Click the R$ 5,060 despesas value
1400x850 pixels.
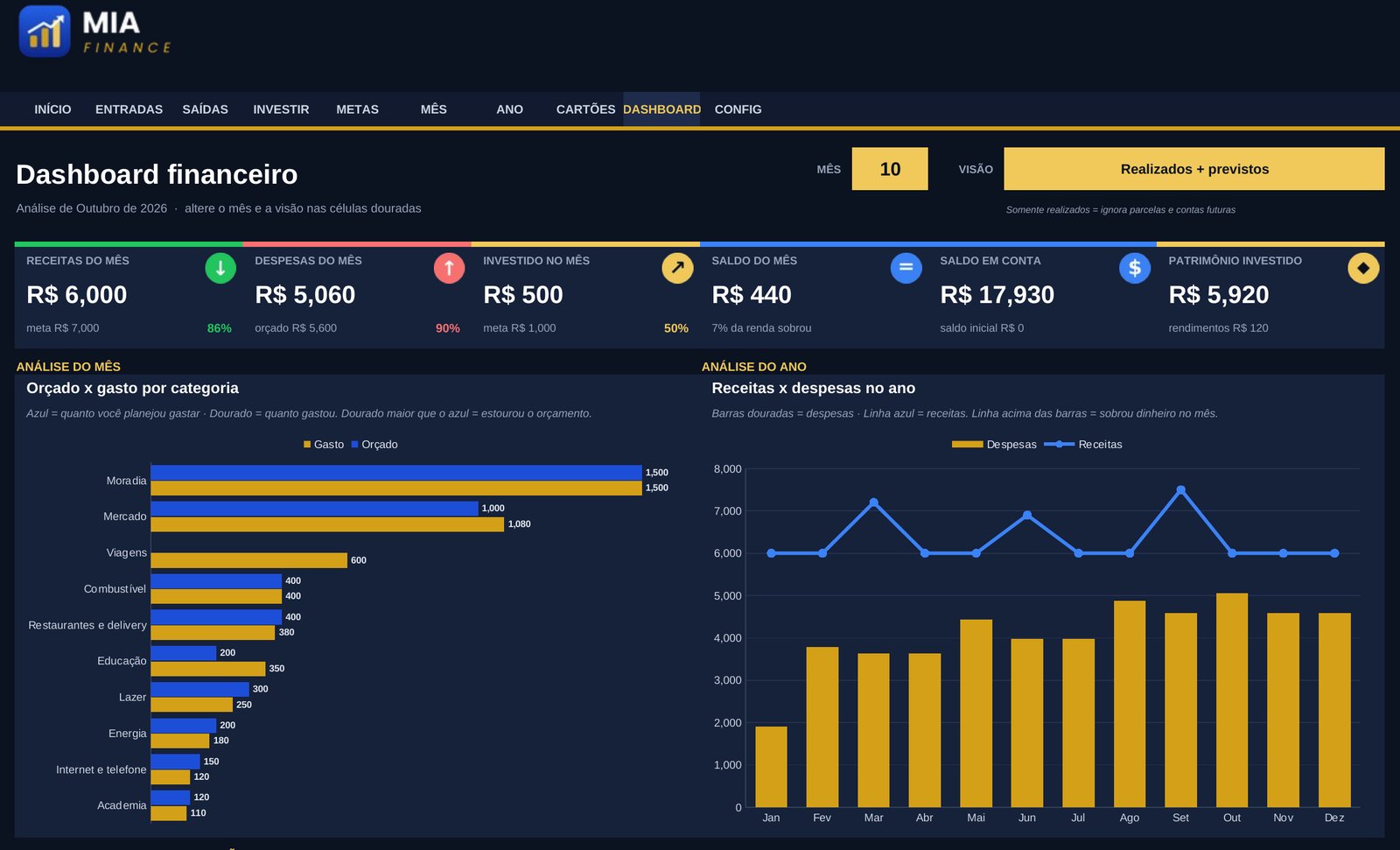click(305, 295)
